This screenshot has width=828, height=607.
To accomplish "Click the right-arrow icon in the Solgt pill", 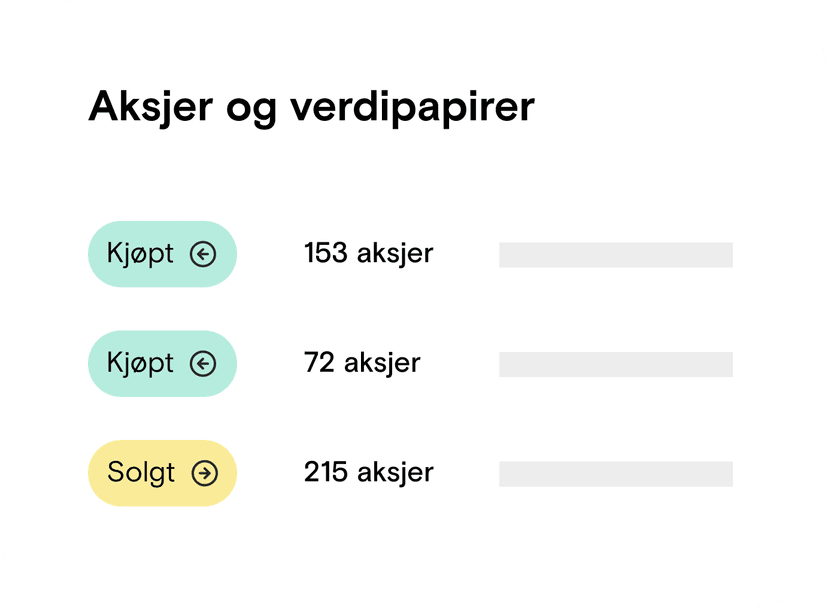I will coord(204,473).
